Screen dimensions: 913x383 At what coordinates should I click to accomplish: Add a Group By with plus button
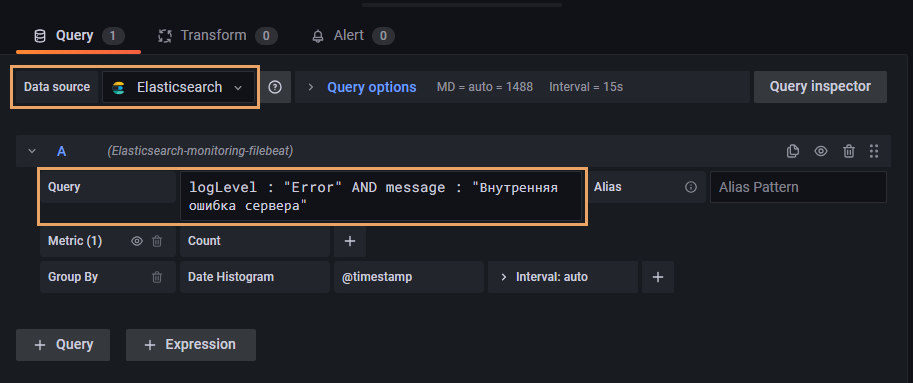click(x=658, y=277)
